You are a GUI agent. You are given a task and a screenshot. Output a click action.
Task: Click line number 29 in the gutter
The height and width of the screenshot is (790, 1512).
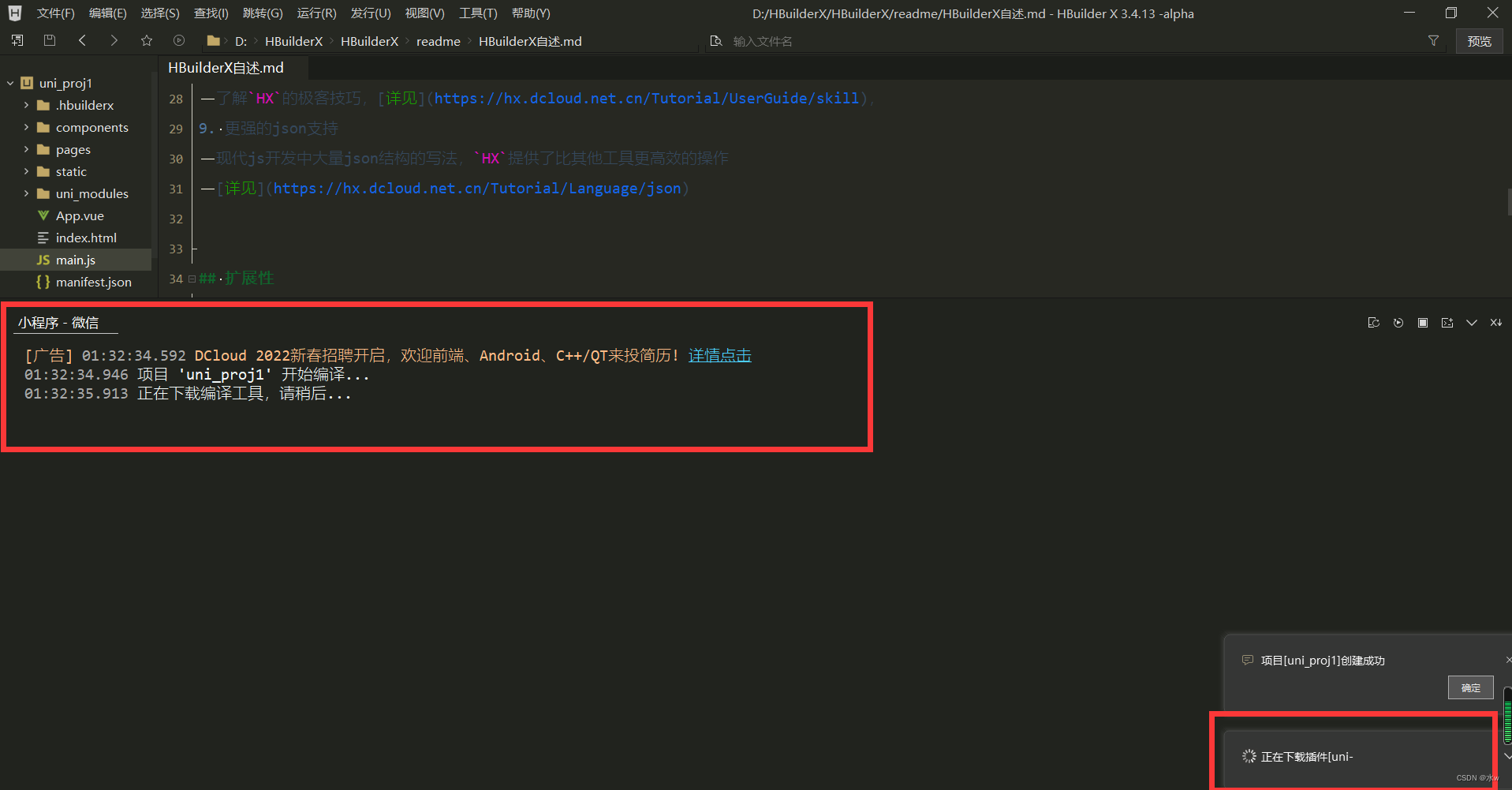(x=176, y=129)
